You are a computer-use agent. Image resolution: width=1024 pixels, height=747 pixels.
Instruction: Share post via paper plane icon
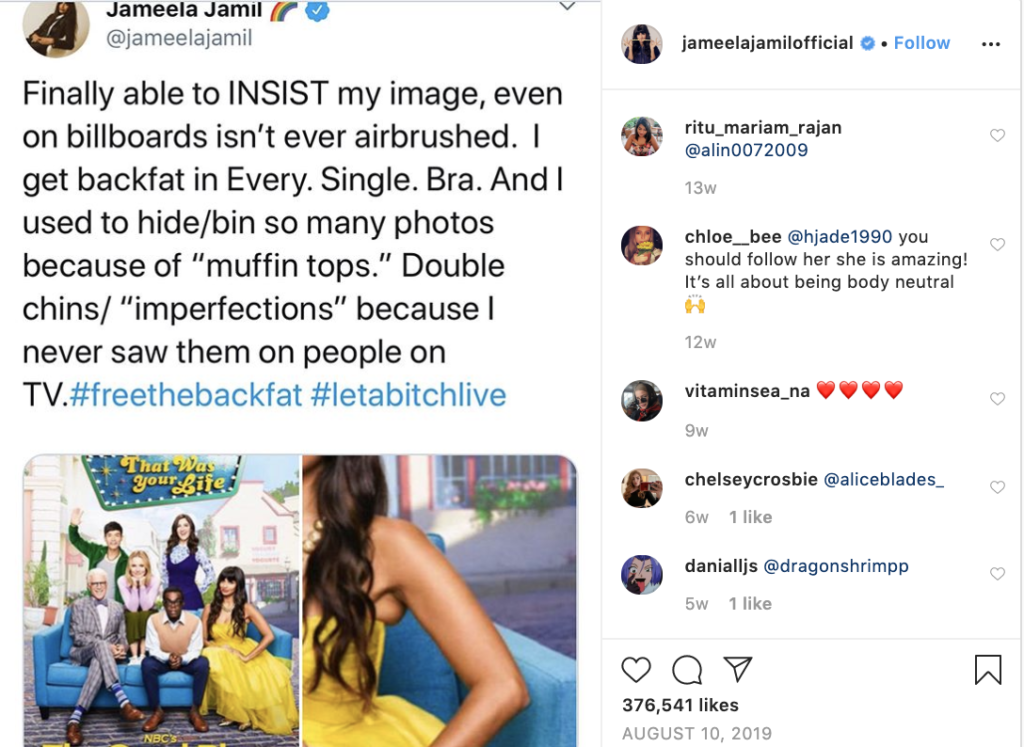[x=738, y=669]
